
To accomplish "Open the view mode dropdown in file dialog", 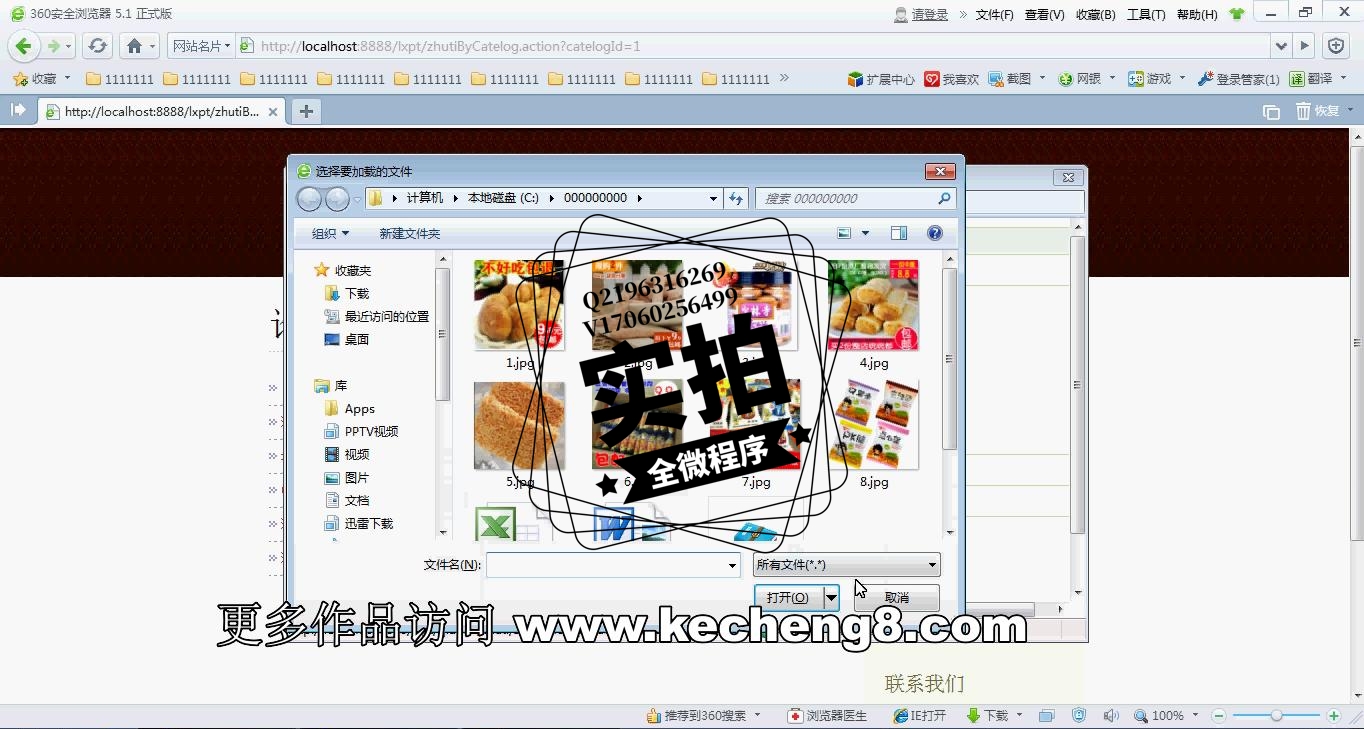I will click(x=866, y=233).
